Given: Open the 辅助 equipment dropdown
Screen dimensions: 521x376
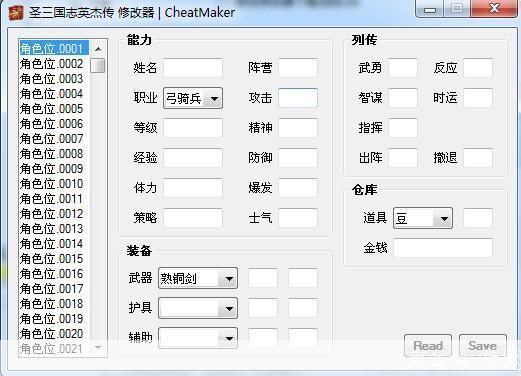Looking at the screenshot, I should (198, 338).
